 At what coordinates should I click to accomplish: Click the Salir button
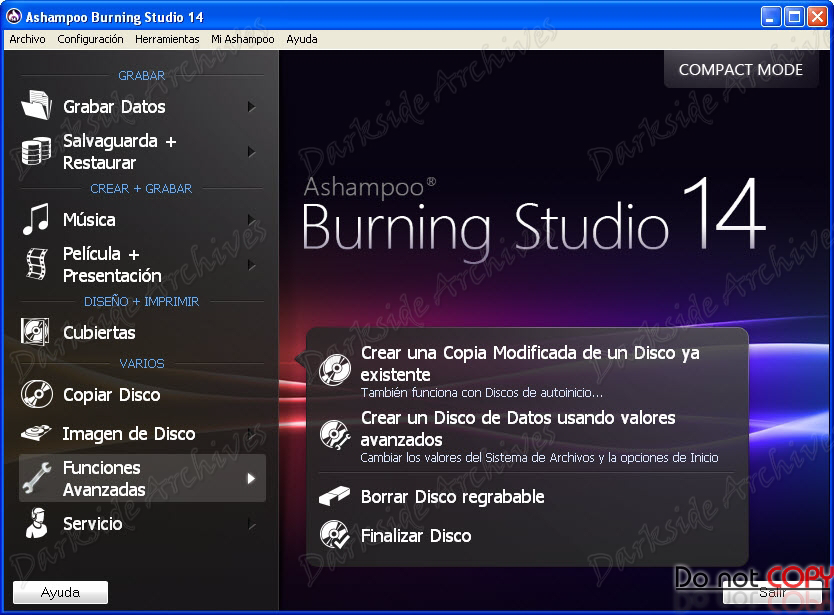pyautogui.click(x=772, y=592)
